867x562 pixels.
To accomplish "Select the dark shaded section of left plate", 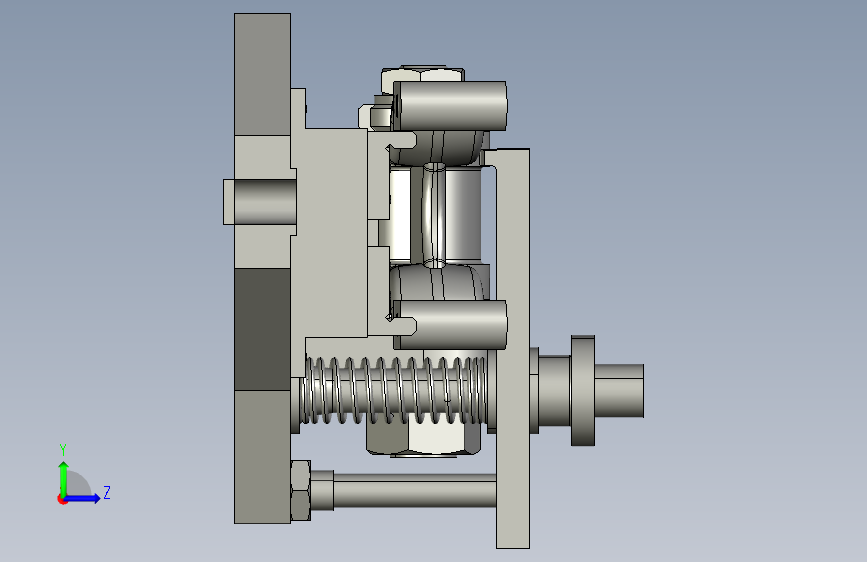I will (x=262, y=329).
